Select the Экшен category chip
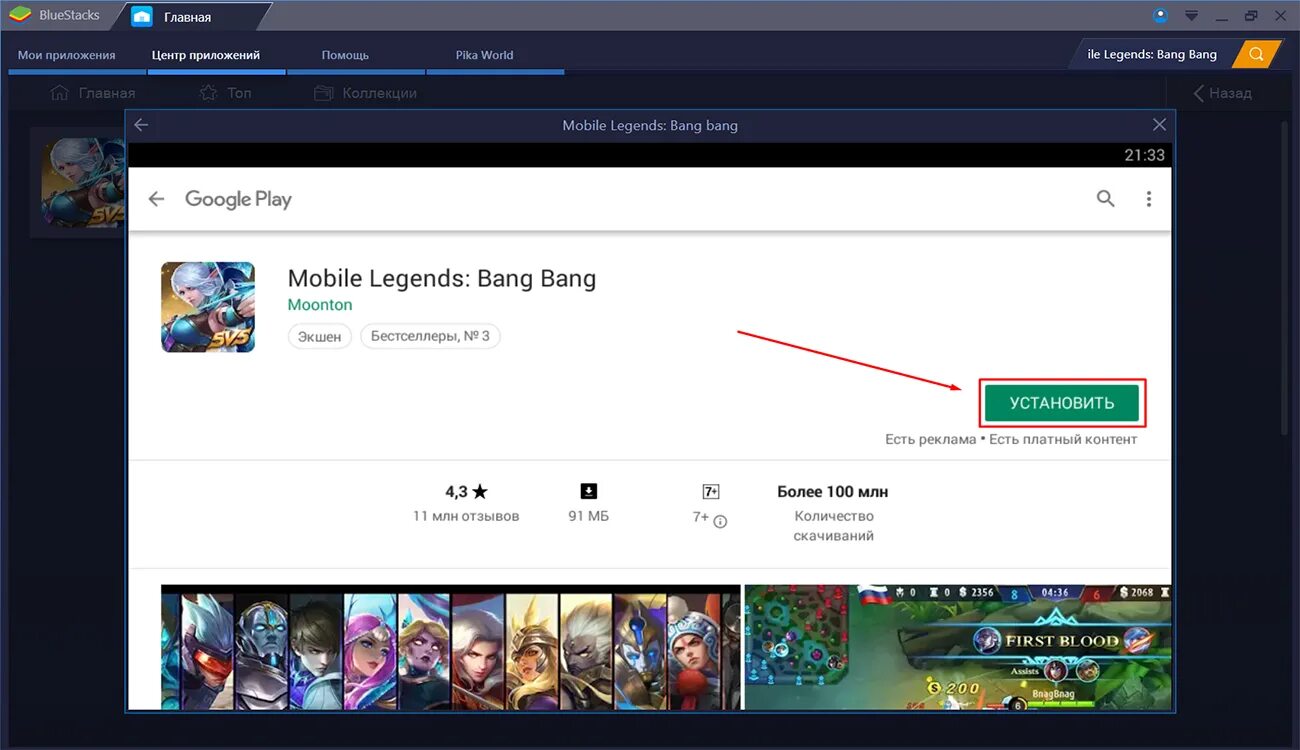This screenshot has width=1300, height=750. point(319,336)
